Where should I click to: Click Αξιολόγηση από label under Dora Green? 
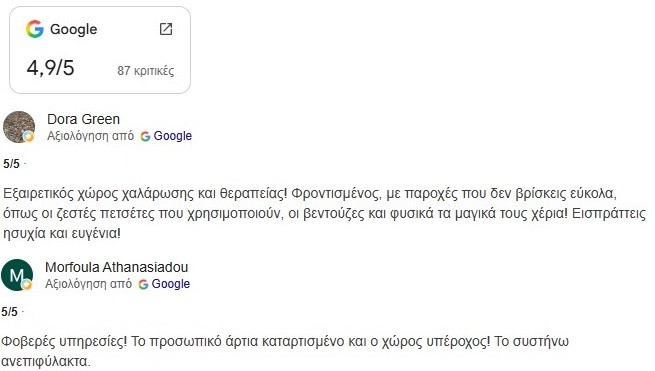[x=90, y=136]
